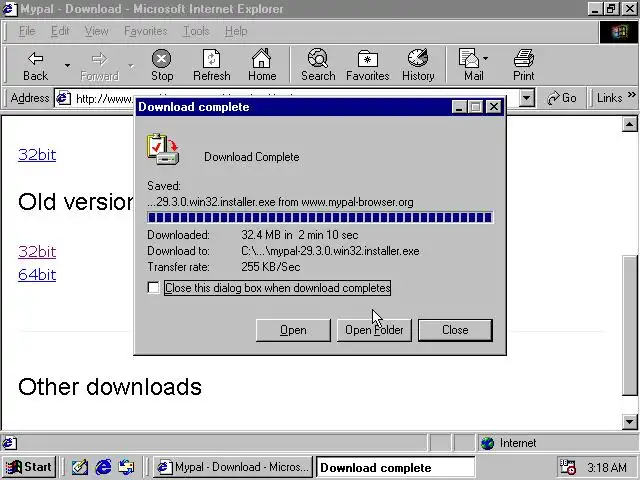Expand the Mail button dropdown arrow
The height and width of the screenshot is (480, 640).
[485, 58]
